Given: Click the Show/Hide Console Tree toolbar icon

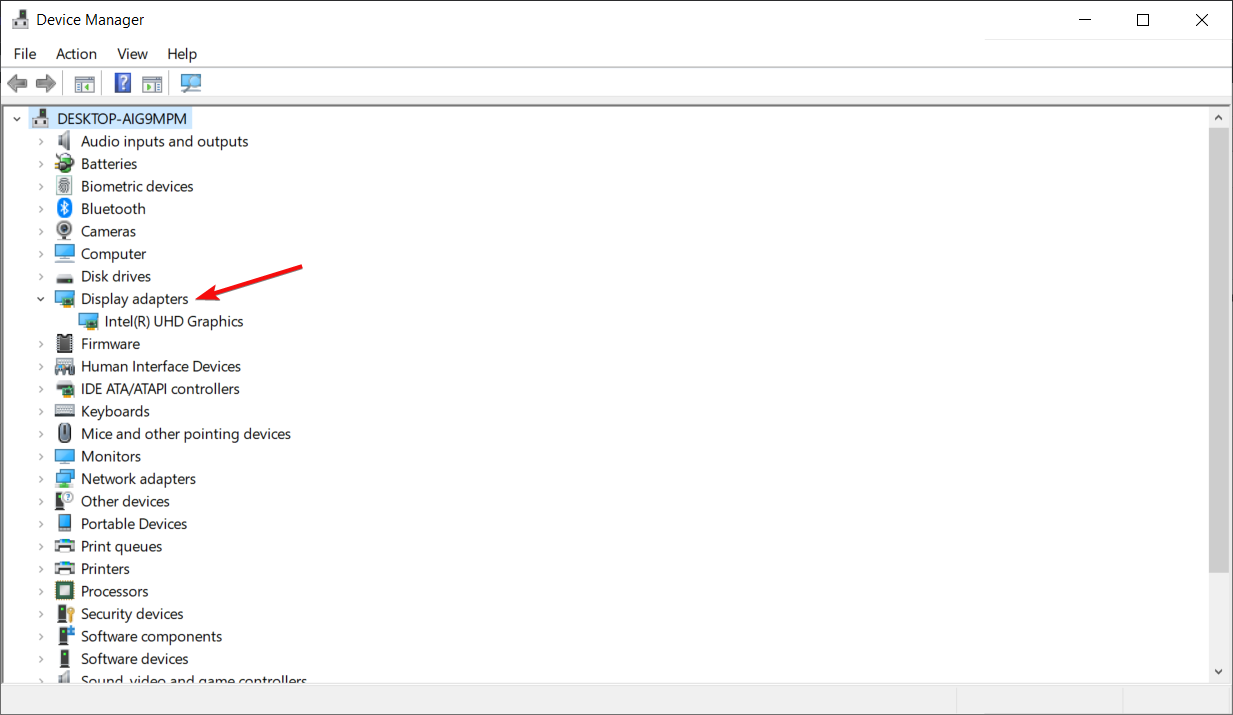Looking at the screenshot, I should 84,82.
